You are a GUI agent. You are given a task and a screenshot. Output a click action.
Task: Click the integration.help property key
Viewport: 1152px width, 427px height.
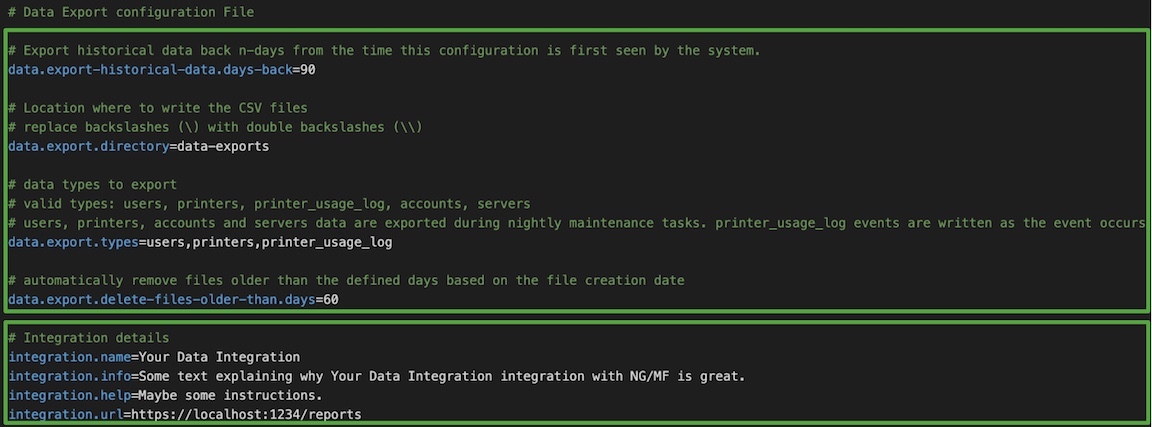coord(70,395)
